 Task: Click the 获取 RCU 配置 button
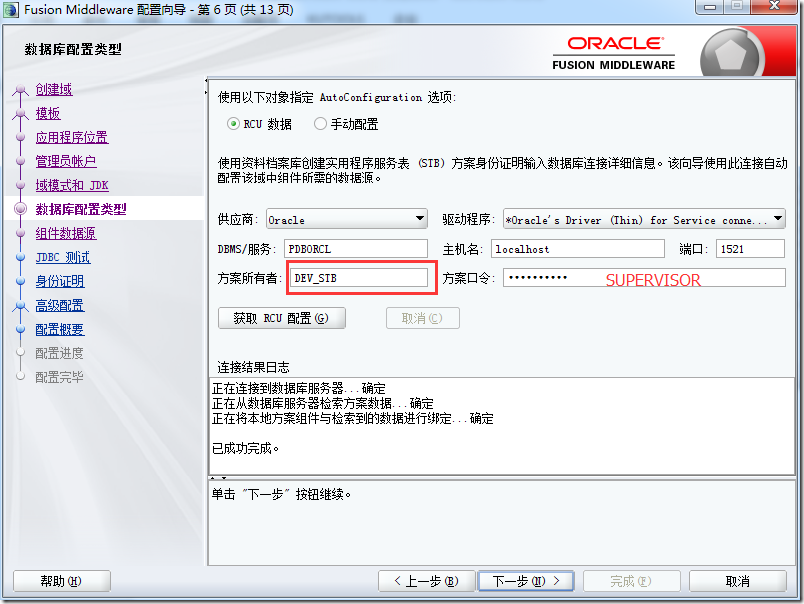point(282,318)
